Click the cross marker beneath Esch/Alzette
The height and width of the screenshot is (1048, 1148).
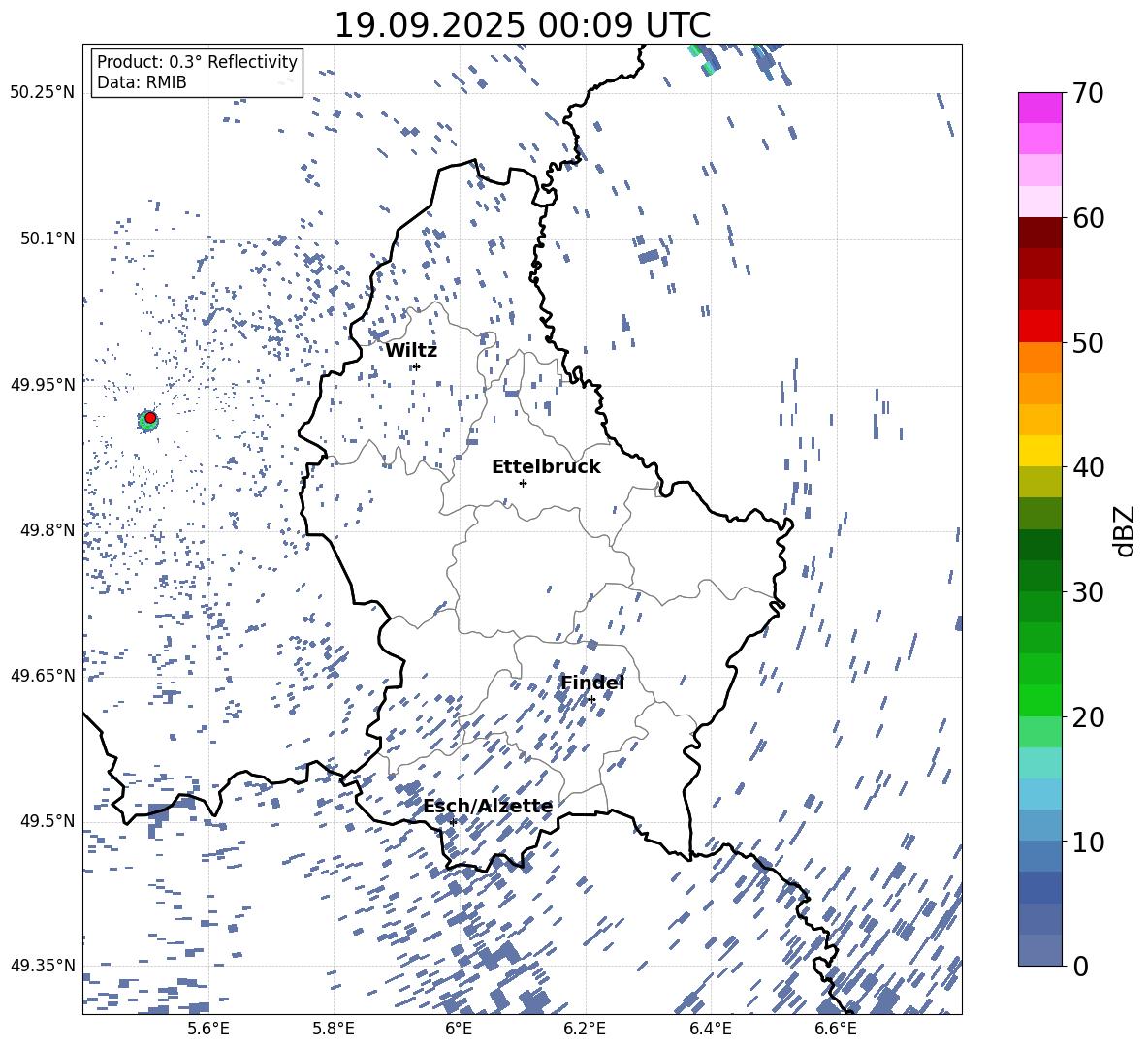(x=453, y=822)
